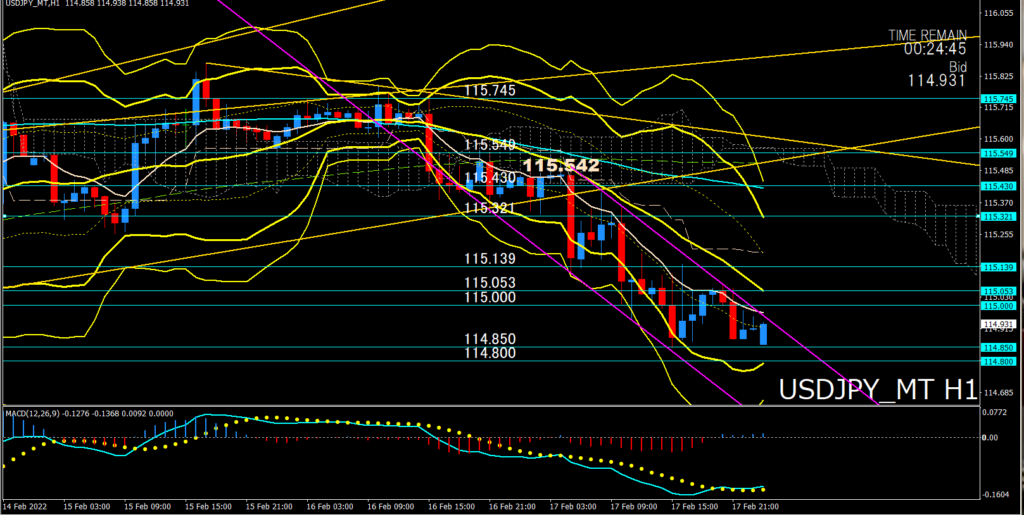The image size is (1024, 515).
Task: Click the 115.139 line label inside the chart
Action: (x=490, y=258)
